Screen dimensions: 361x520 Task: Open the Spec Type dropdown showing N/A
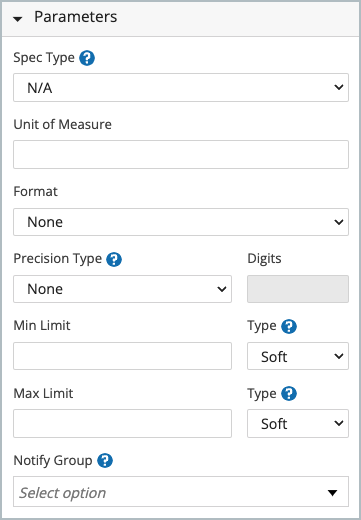[x=181, y=88]
